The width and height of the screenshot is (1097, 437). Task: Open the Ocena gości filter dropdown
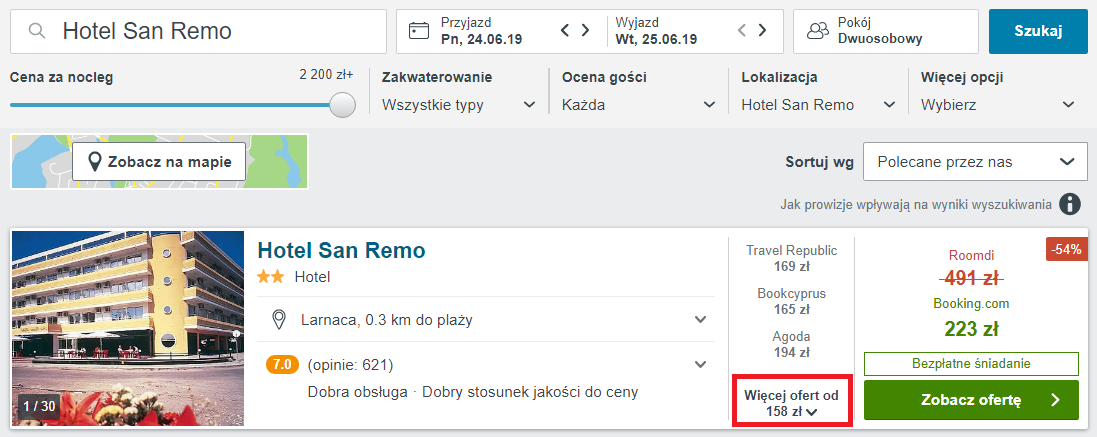(639, 105)
